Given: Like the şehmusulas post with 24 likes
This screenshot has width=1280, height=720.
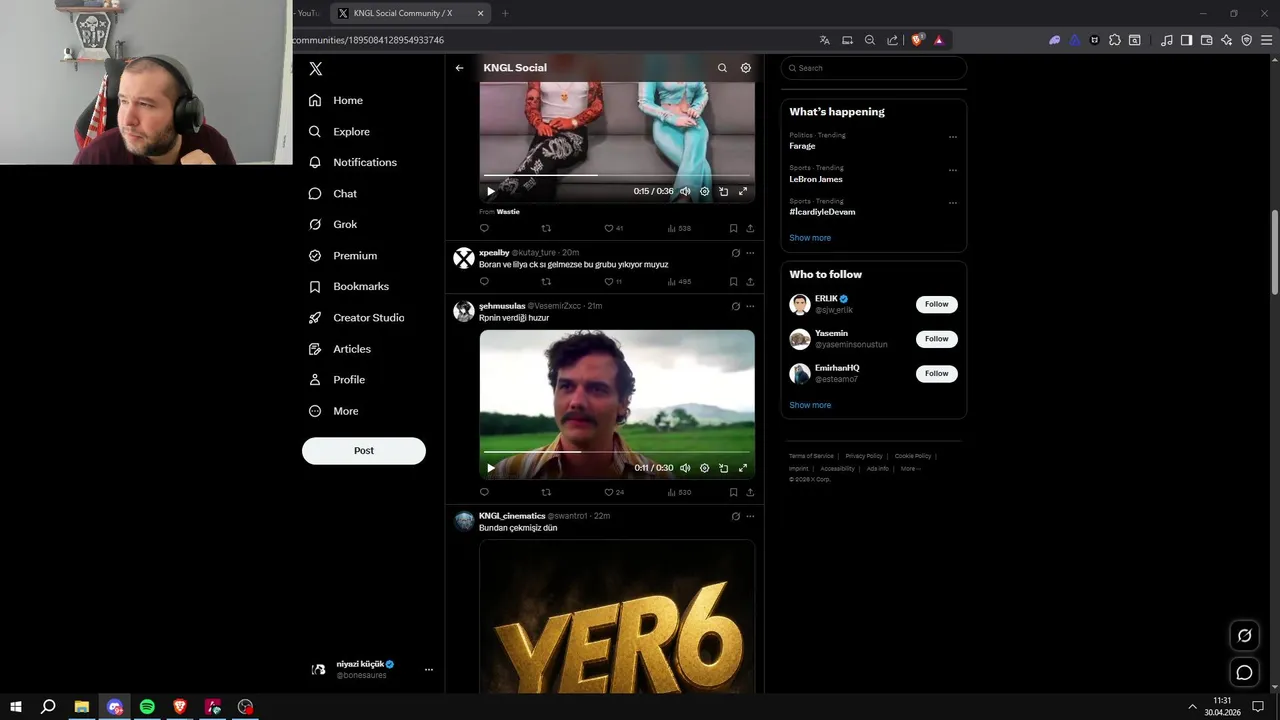Looking at the screenshot, I should 613,492.
